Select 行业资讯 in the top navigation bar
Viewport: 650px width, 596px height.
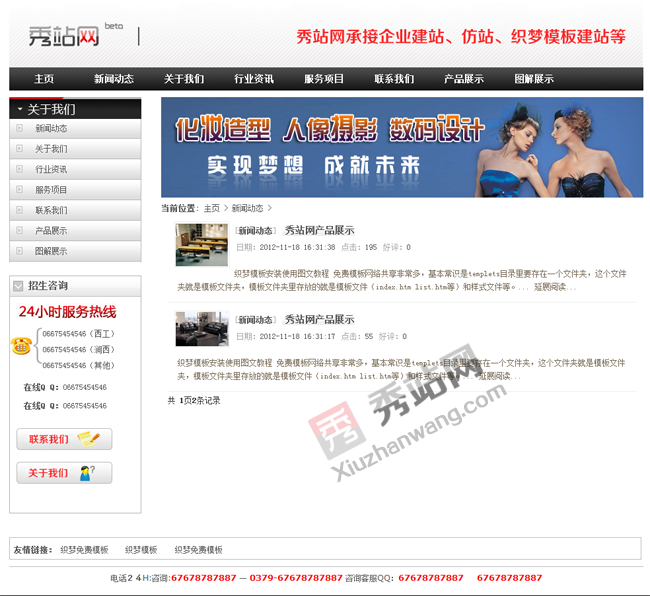[254, 79]
